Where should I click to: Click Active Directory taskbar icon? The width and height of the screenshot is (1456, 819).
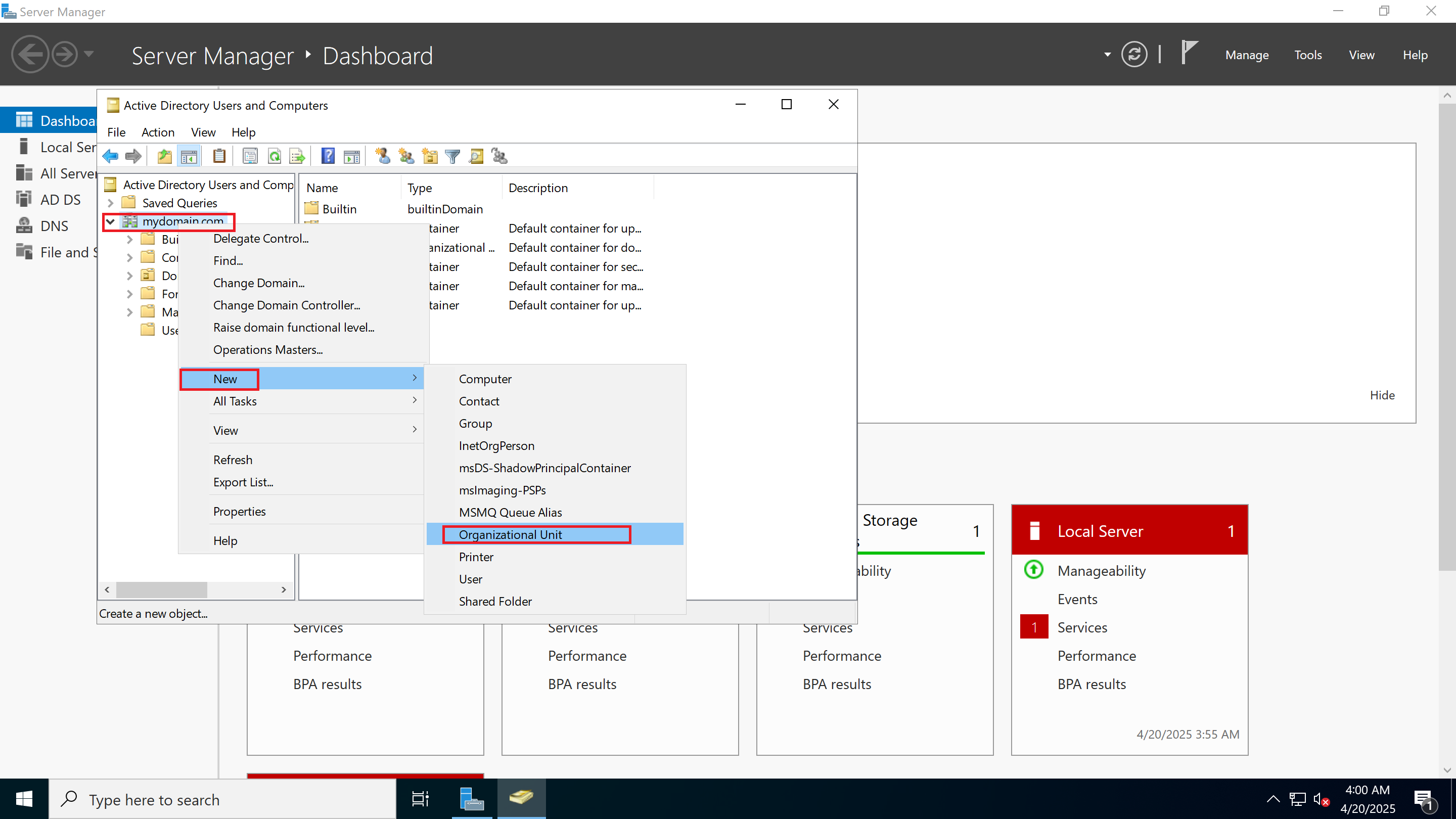[x=522, y=799]
